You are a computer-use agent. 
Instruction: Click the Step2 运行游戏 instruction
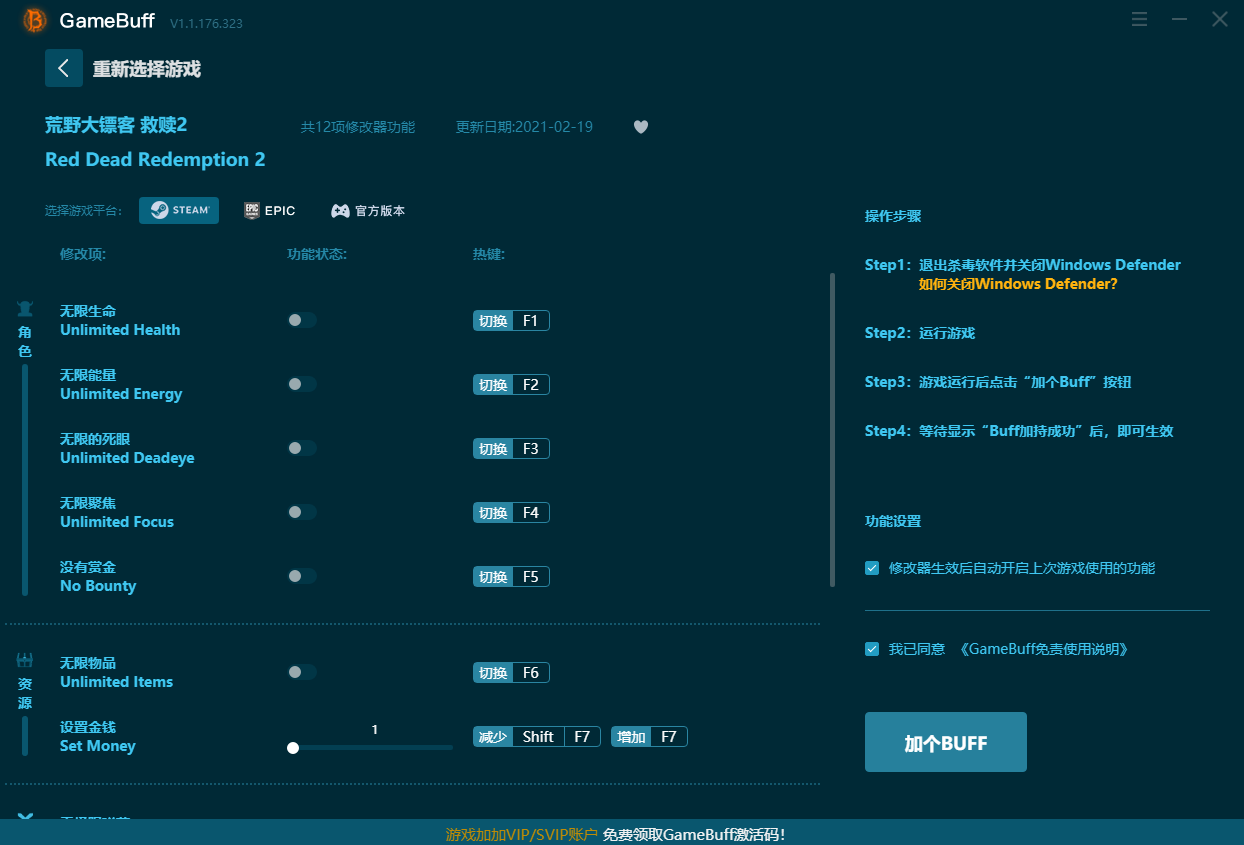tap(920, 333)
